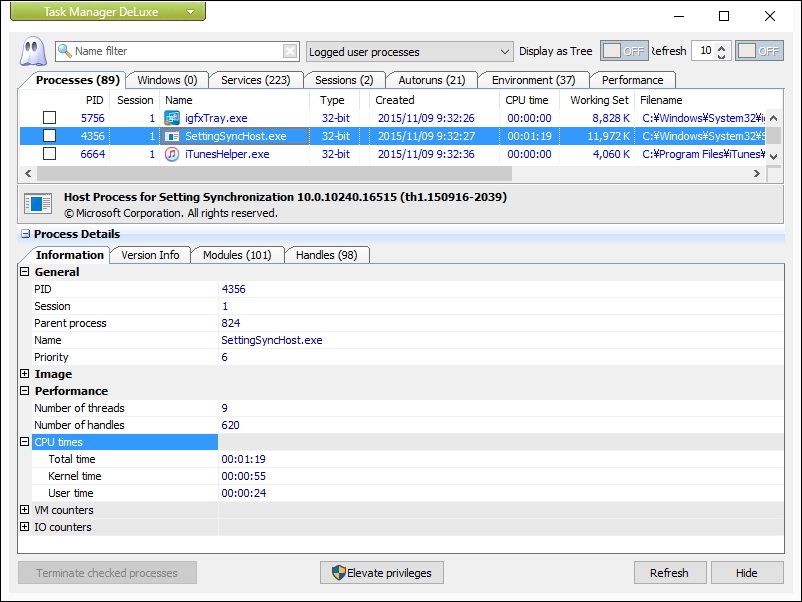Viewport: 802px width, 602px height.
Task: Collapse the General group
Action: pyautogui.click(x=24, y=272)
